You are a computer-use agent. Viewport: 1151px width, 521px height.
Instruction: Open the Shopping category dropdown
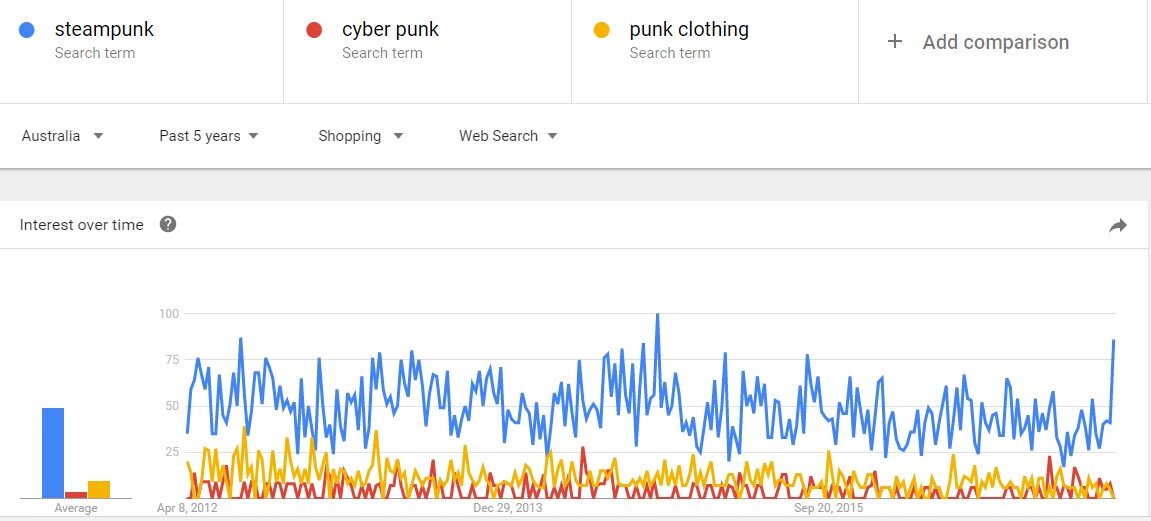point(360,136)
